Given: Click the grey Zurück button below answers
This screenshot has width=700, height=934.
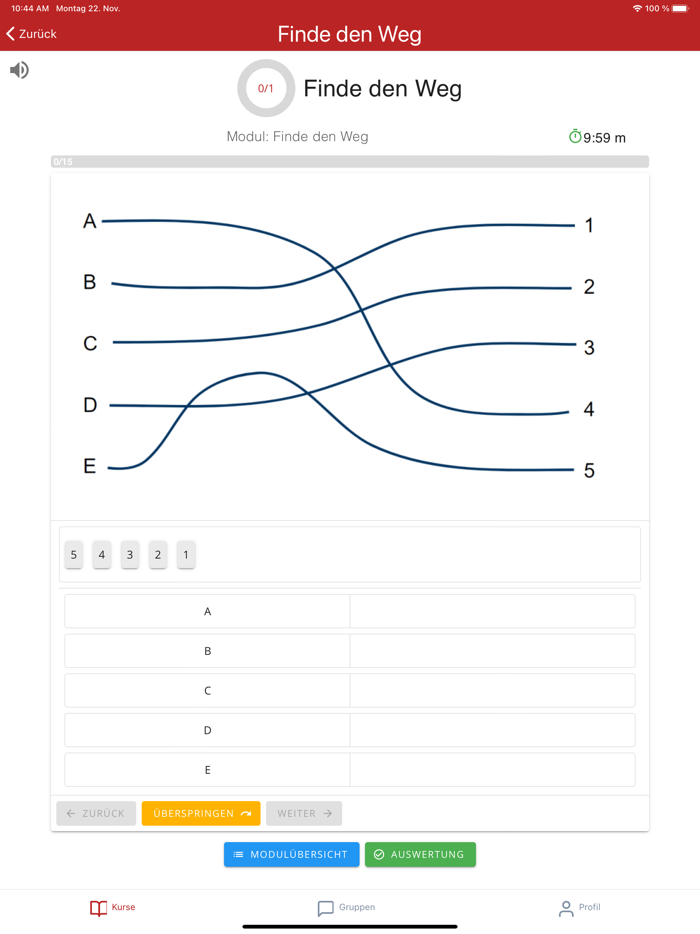Looking at the screenshot, I should (96, 814).
